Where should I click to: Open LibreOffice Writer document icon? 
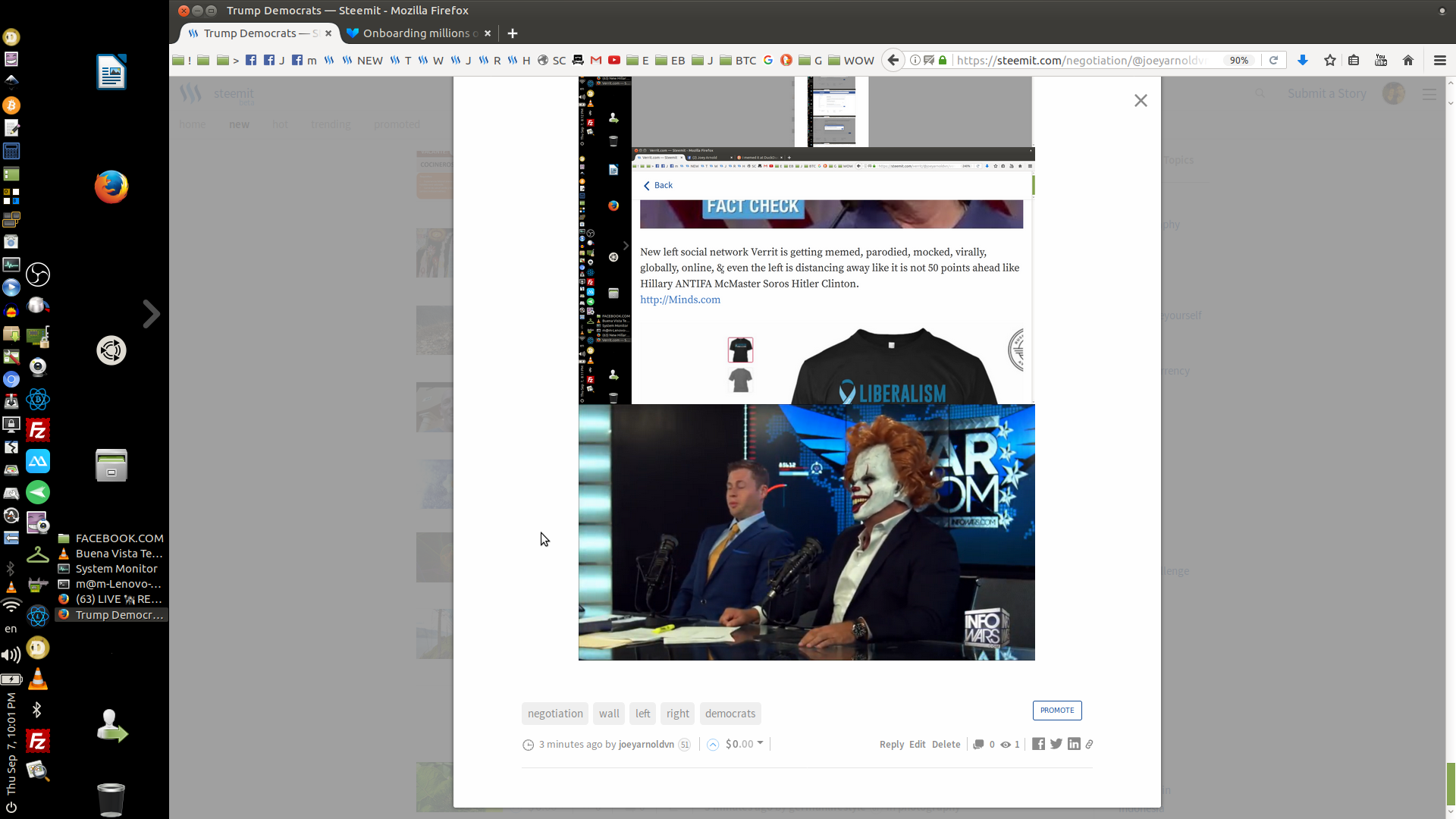(111, 72)
